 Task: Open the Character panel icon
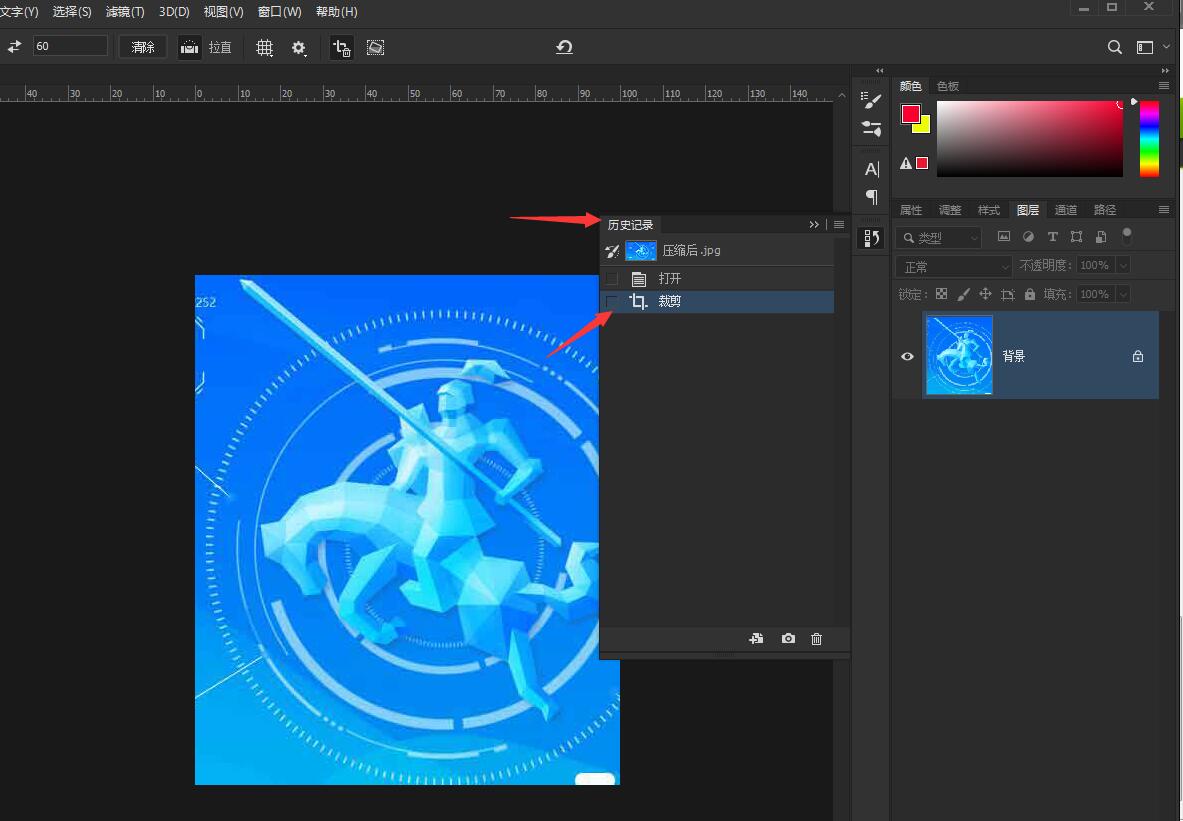tap(872, 169)
